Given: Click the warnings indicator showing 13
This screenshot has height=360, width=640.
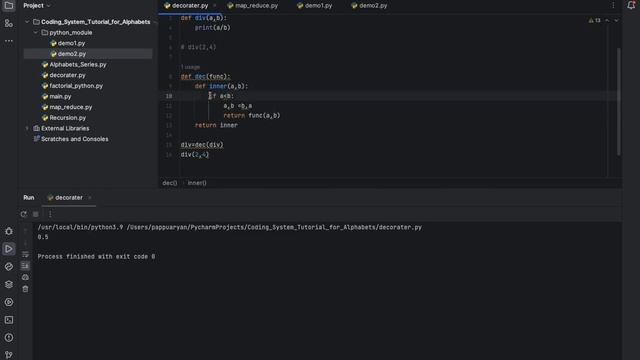Looking at the screenshot, I should tap(595, 20).
